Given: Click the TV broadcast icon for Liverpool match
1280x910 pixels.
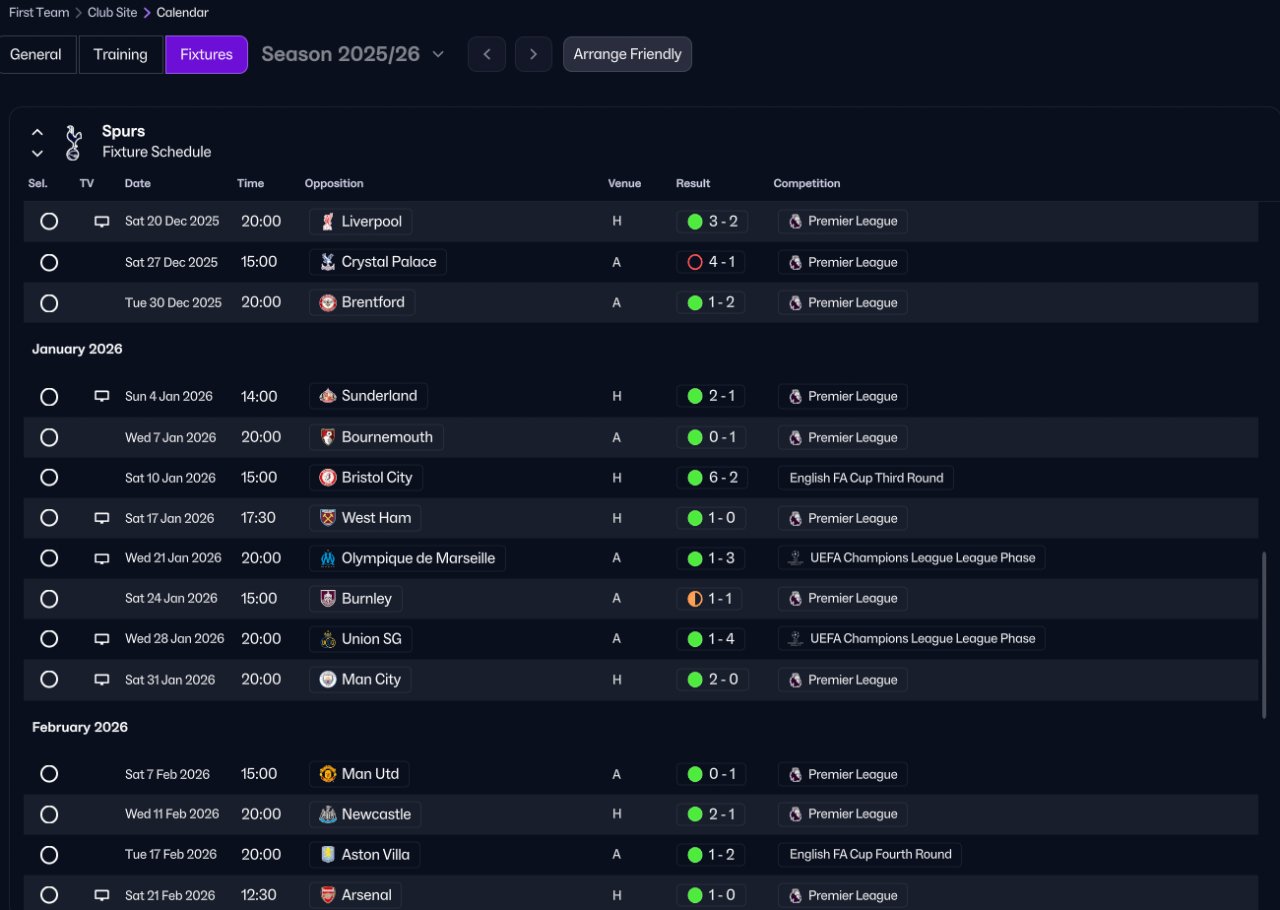Looking at the screenshot, I should coord(101,221).
